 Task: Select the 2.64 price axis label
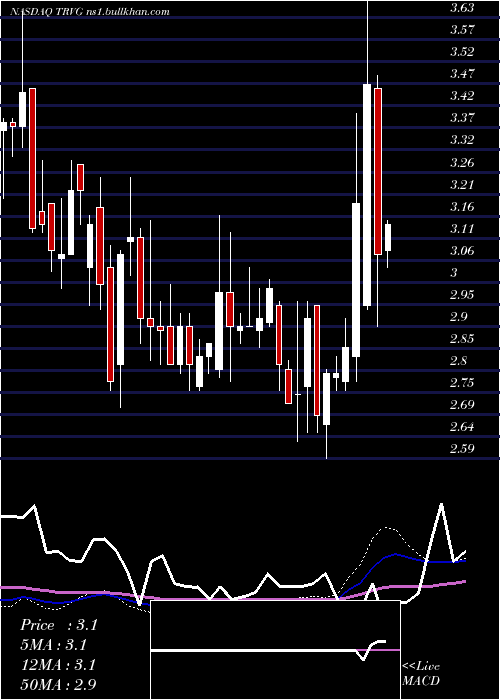coord(462,427)
